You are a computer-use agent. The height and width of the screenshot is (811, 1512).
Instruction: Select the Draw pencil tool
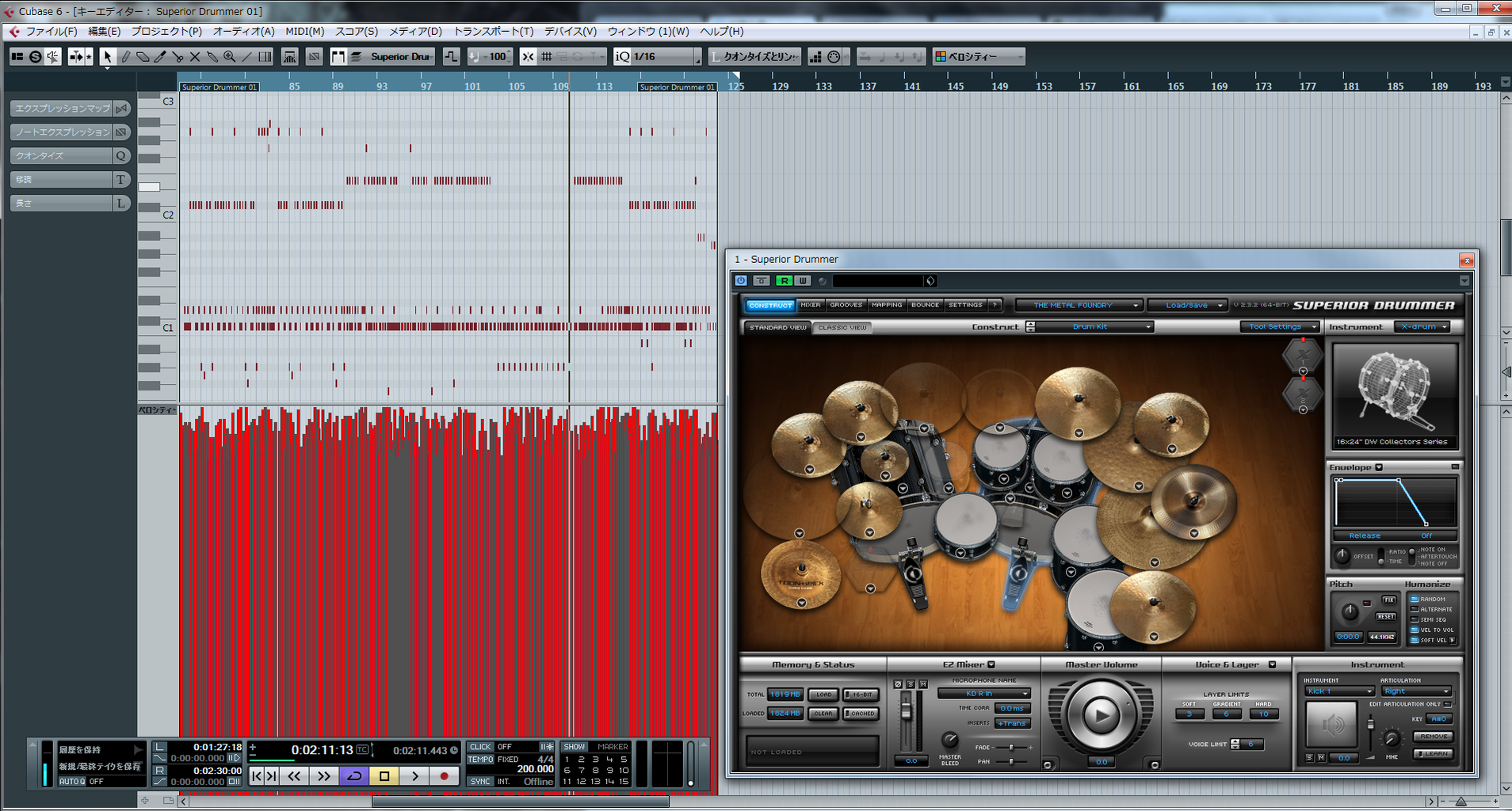[125, 56]
